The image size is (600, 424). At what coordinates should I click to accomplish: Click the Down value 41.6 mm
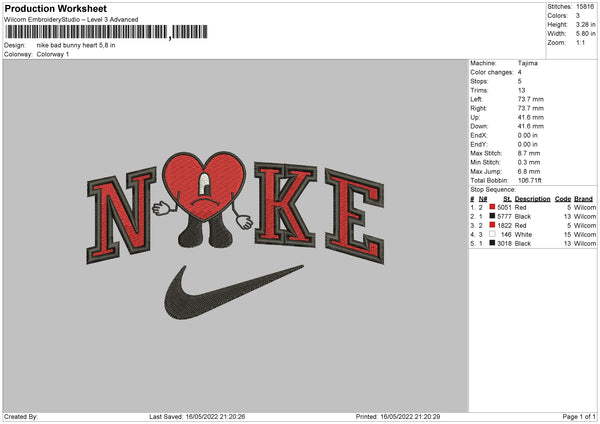[x=531, y=126]
